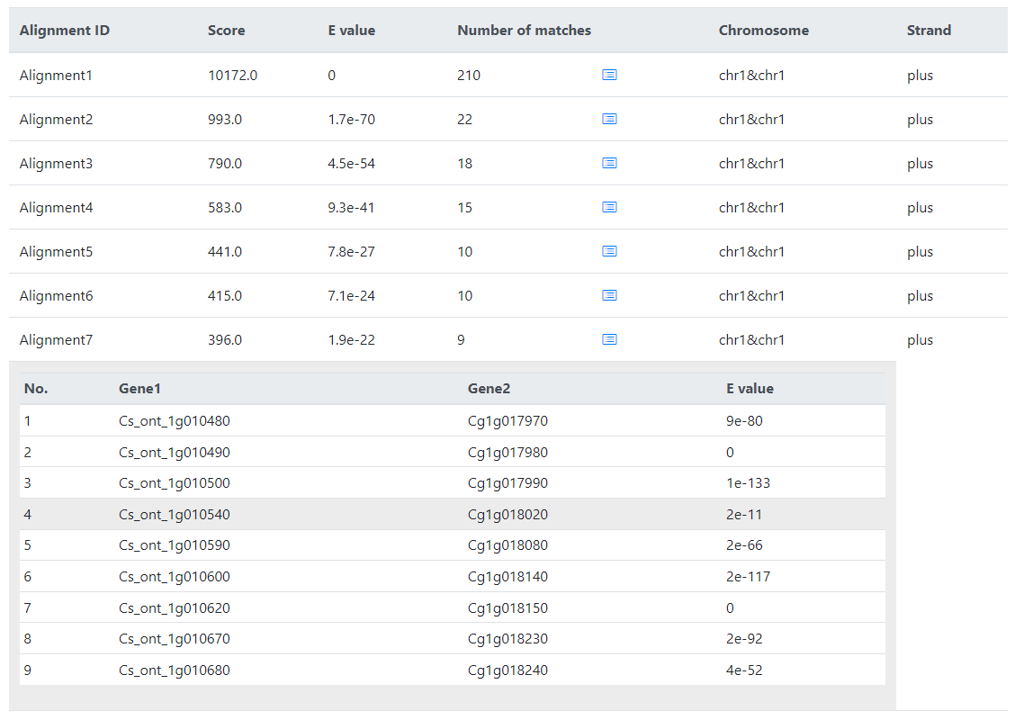Click the Gene1 sub-table header
This screenshot has height=720, width=1015.
(140, 388)
